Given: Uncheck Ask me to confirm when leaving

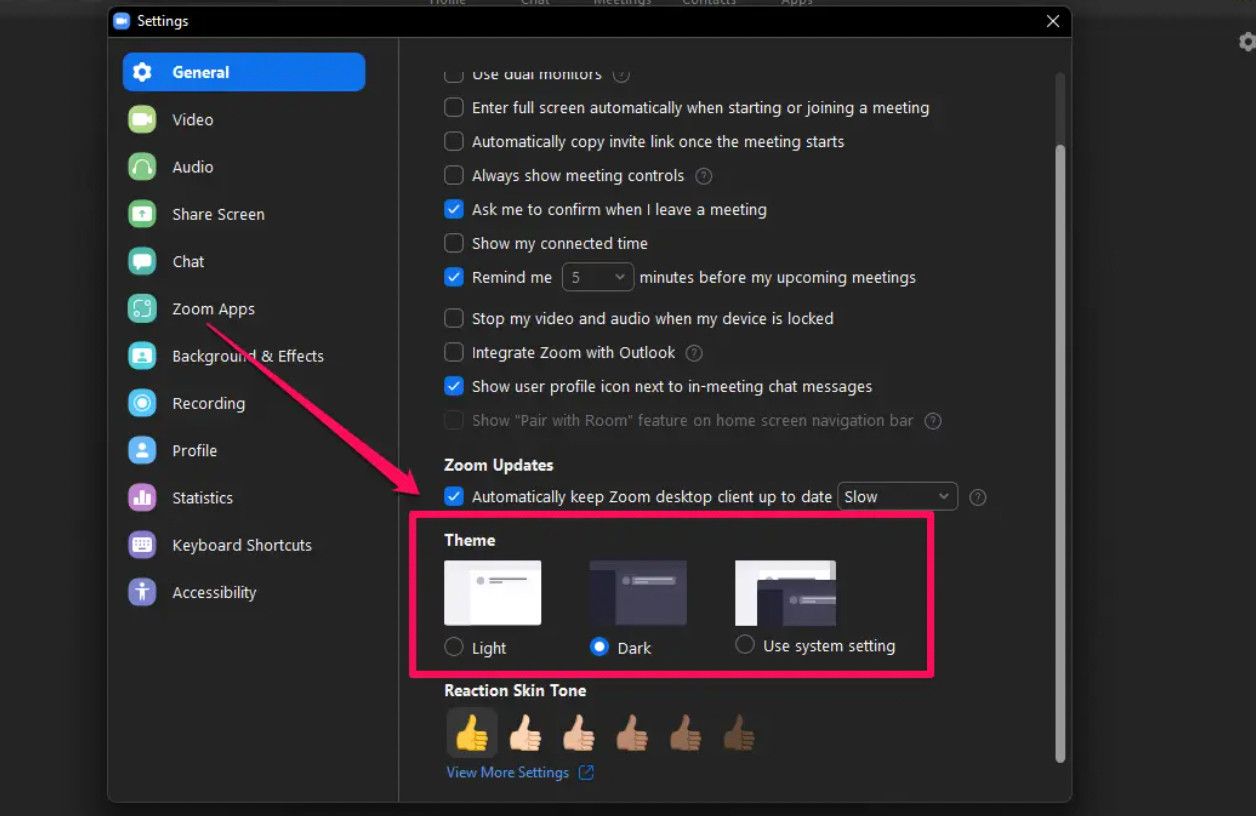Looking at the screenshot, I should click(x=454, y=210).
